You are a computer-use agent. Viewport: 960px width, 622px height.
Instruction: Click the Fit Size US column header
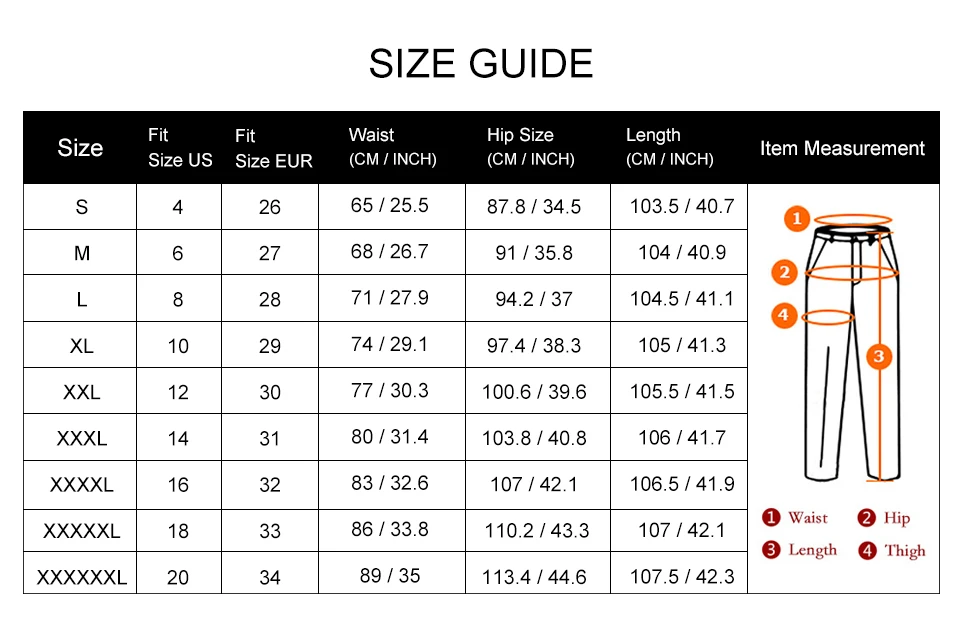[180, 148]
